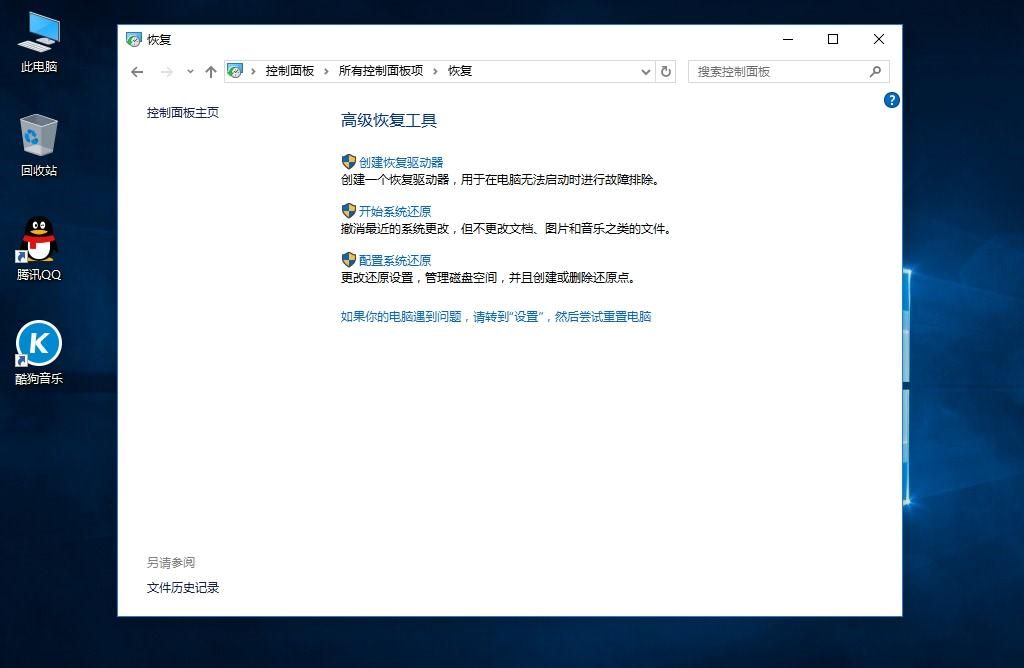1024x668 pixels.
Task: Click inside the 搜索控制面板 search box
Action: (780, 71)
